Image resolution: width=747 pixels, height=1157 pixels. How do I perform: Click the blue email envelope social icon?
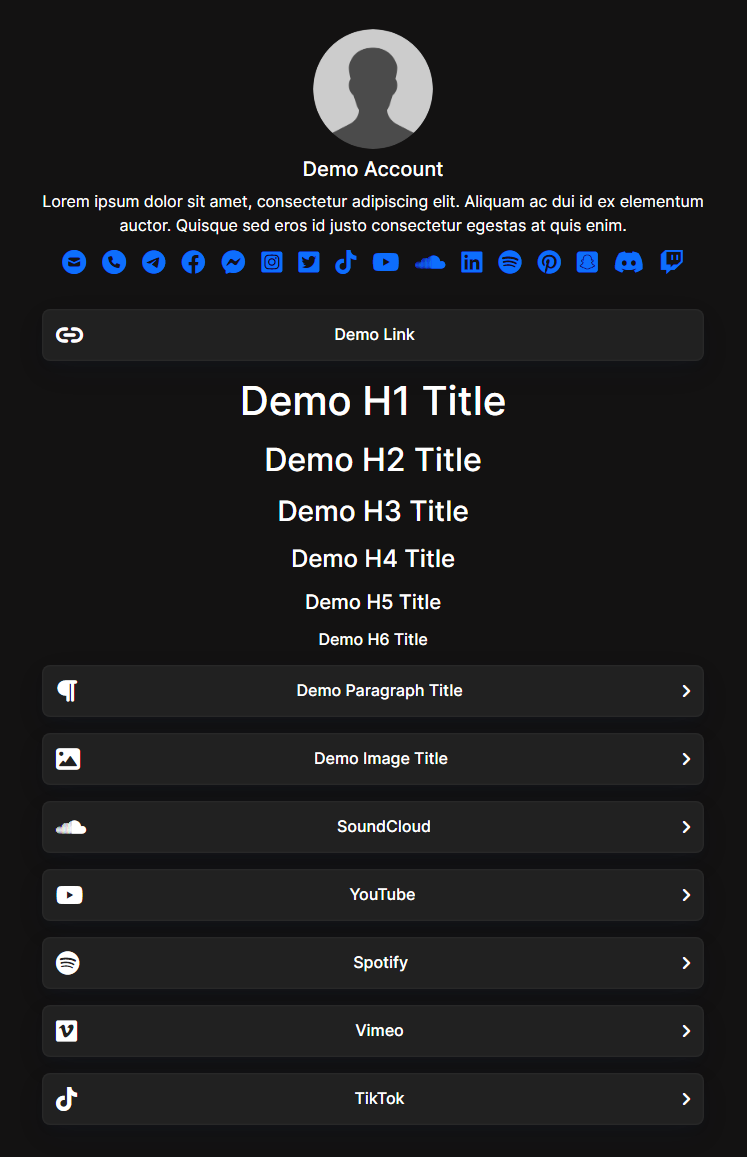click(74, 262)
